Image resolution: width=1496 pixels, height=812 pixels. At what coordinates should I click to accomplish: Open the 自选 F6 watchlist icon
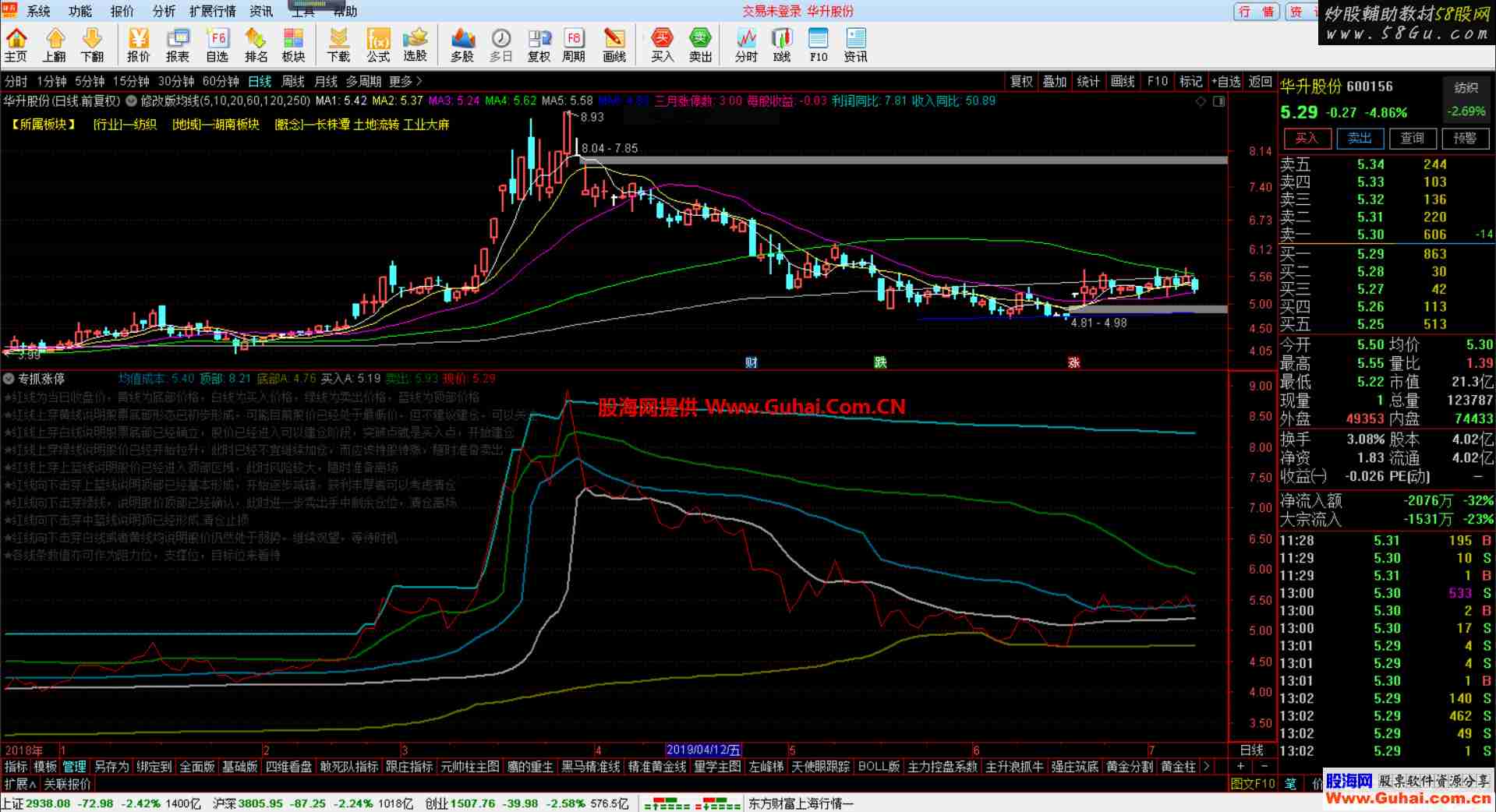[x=218, y=45]
